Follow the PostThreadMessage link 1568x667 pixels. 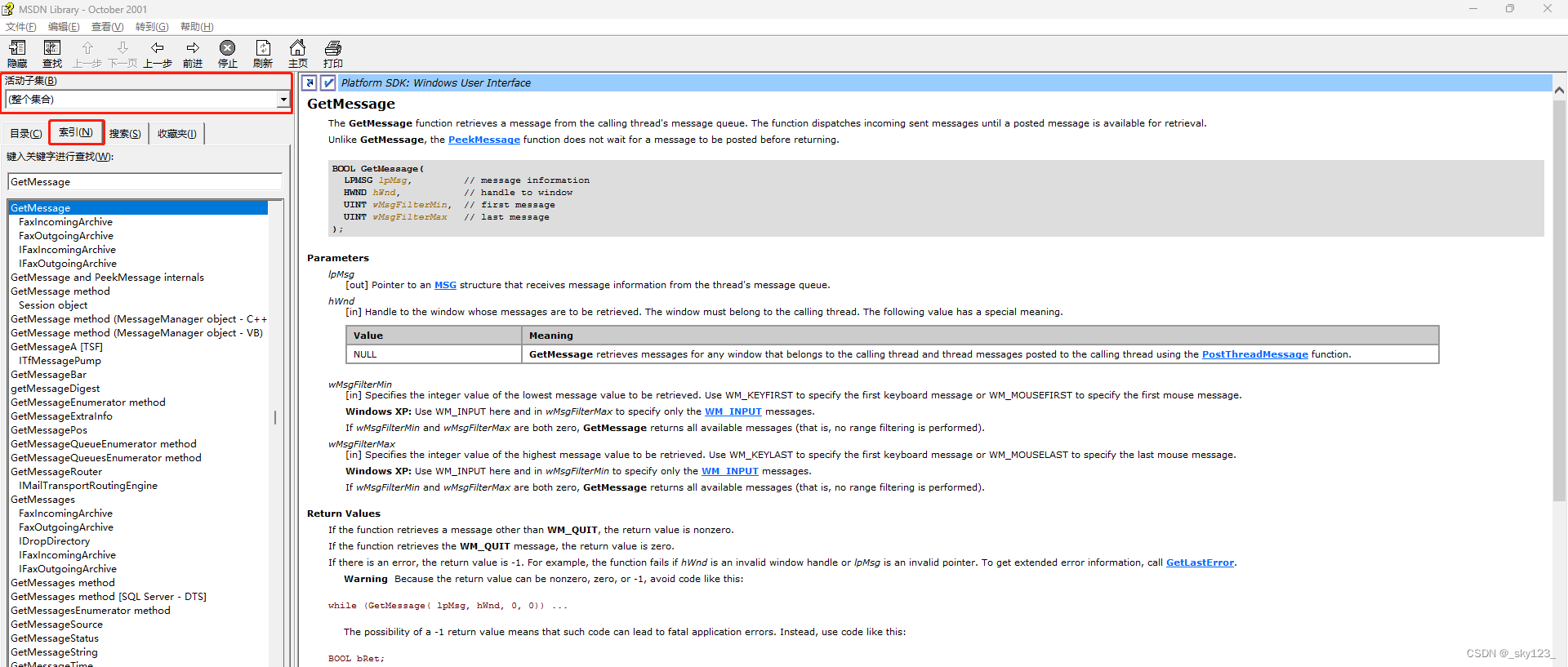pyautogui.click(x=1254, y=354)
